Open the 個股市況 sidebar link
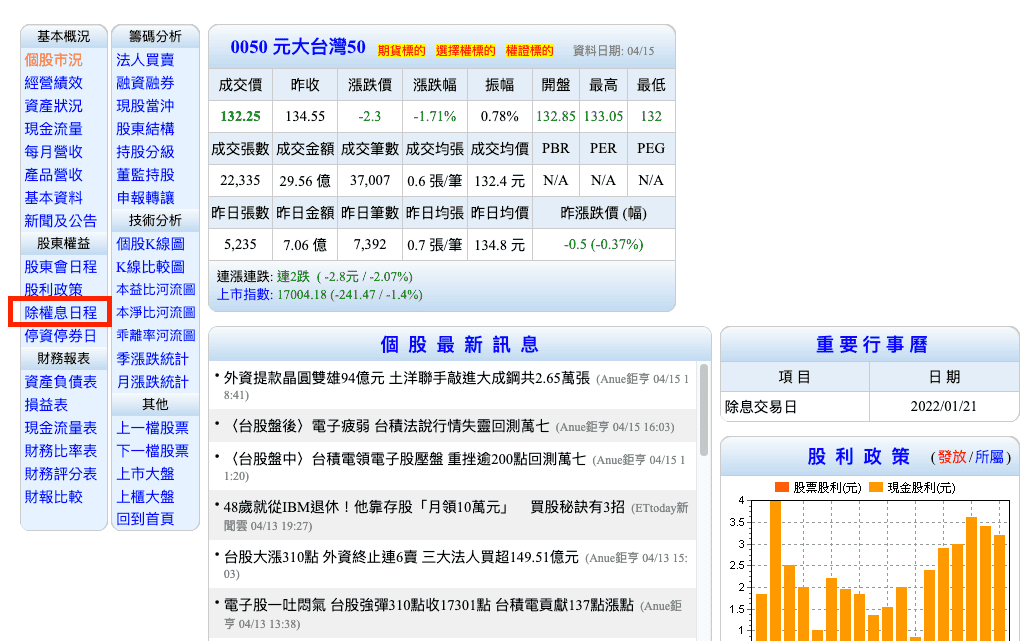 coord(53,60)
